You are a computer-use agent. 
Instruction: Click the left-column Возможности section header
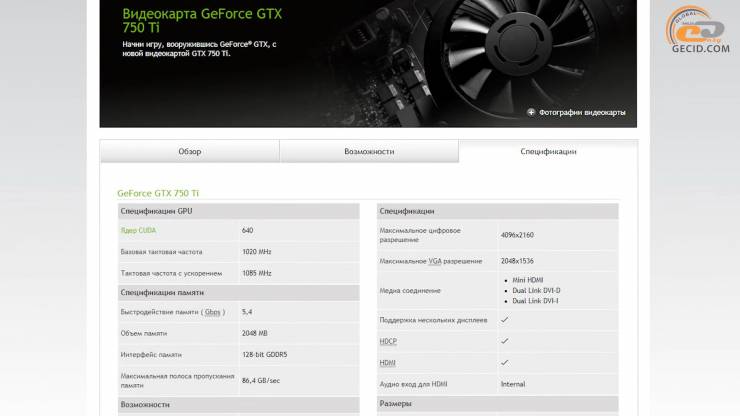(238, 405)
